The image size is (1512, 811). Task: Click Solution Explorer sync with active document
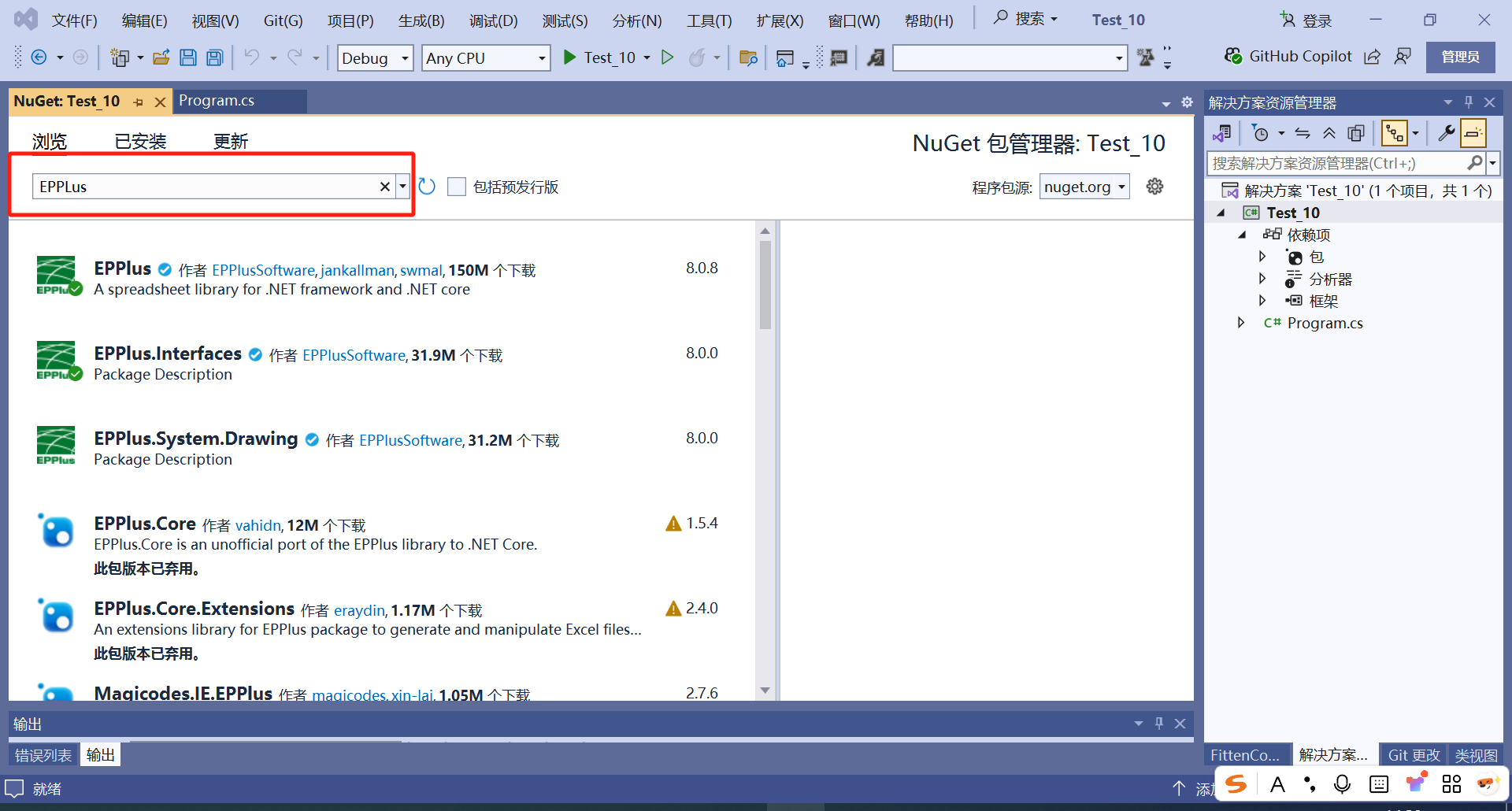(x=1303, y=133)
